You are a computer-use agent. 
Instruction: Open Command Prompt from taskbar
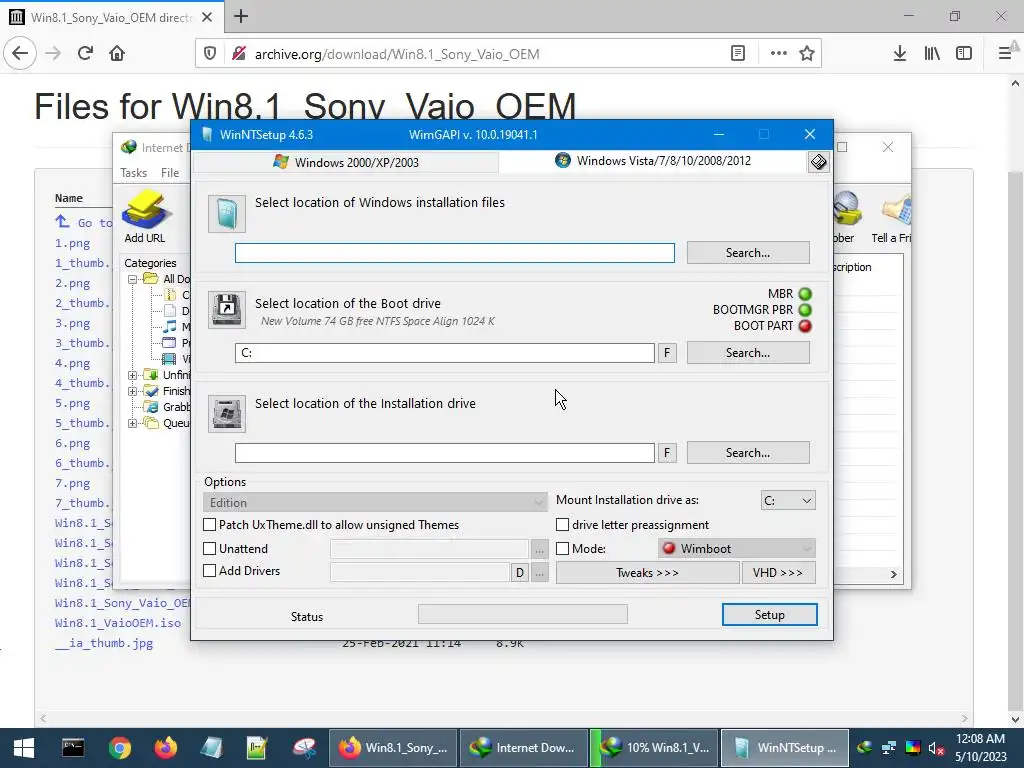tap(72, 748)
